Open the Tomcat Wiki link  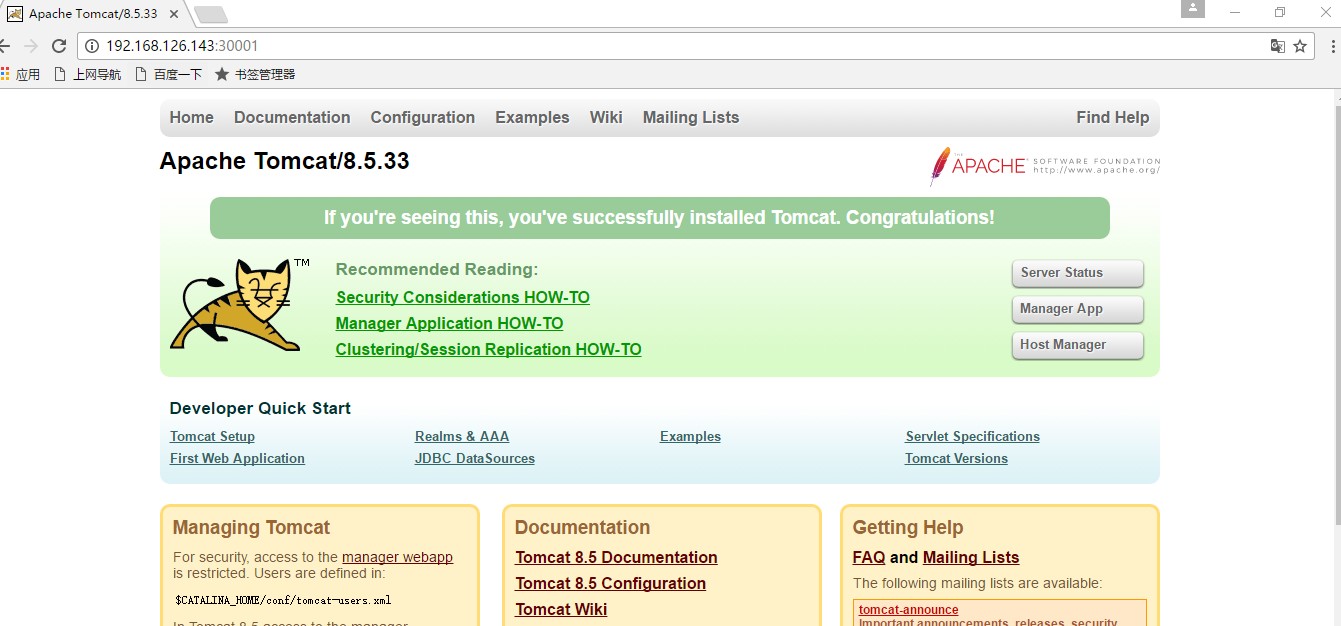coord(561,609)
